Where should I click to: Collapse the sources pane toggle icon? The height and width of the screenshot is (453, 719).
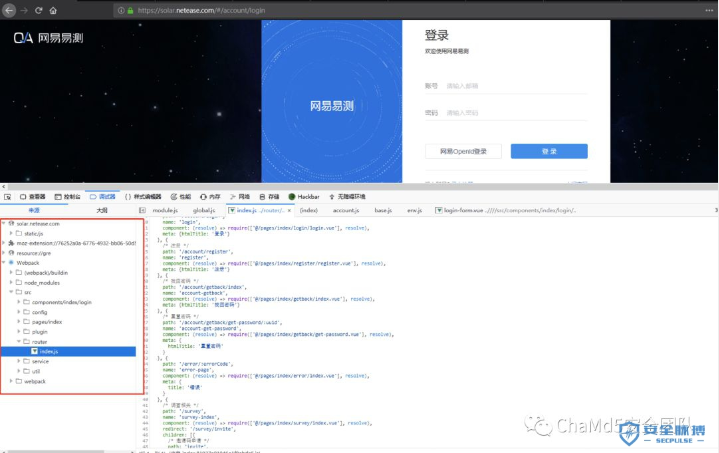pos(142,210)
